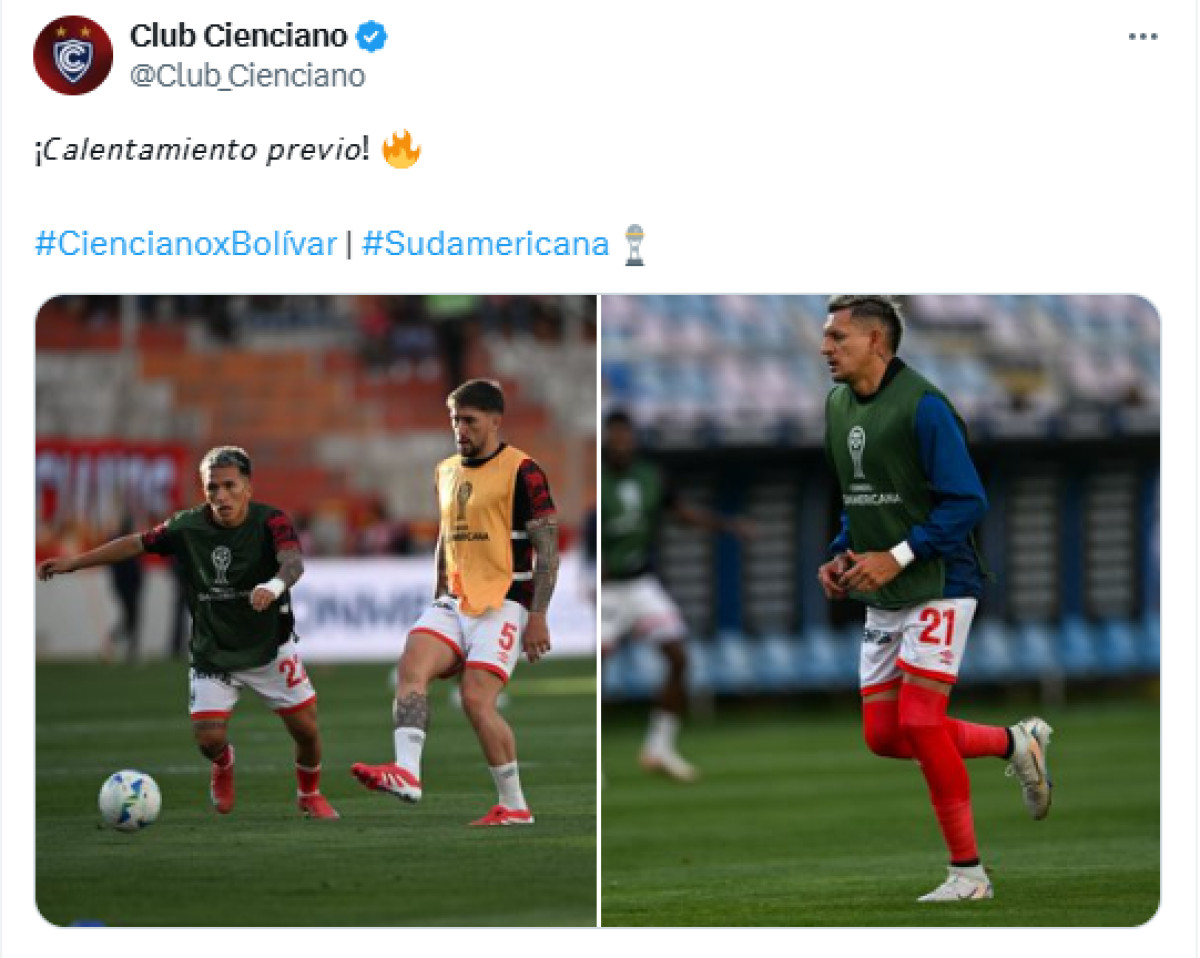
Task: Click the number 5 on the white shorts
Action: click(507, 637)
